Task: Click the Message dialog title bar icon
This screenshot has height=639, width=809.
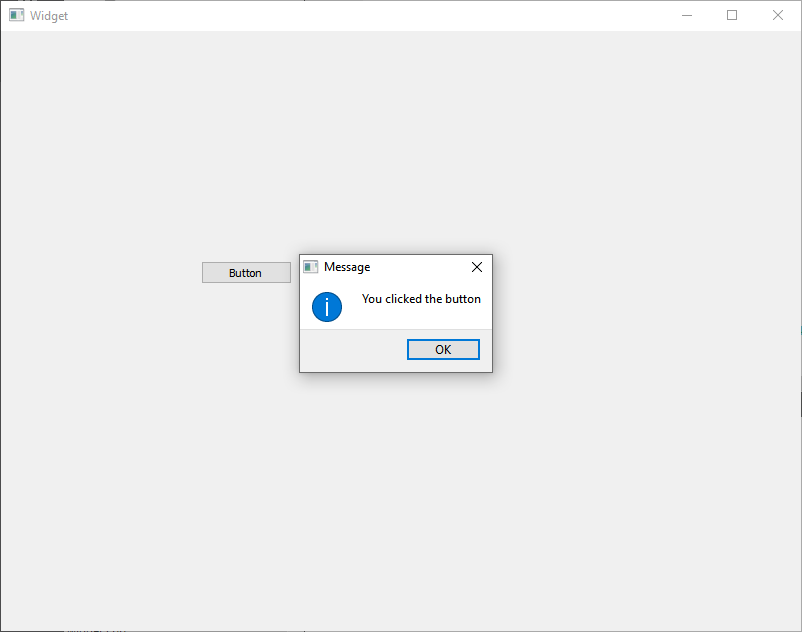Action: pos(311,267)
